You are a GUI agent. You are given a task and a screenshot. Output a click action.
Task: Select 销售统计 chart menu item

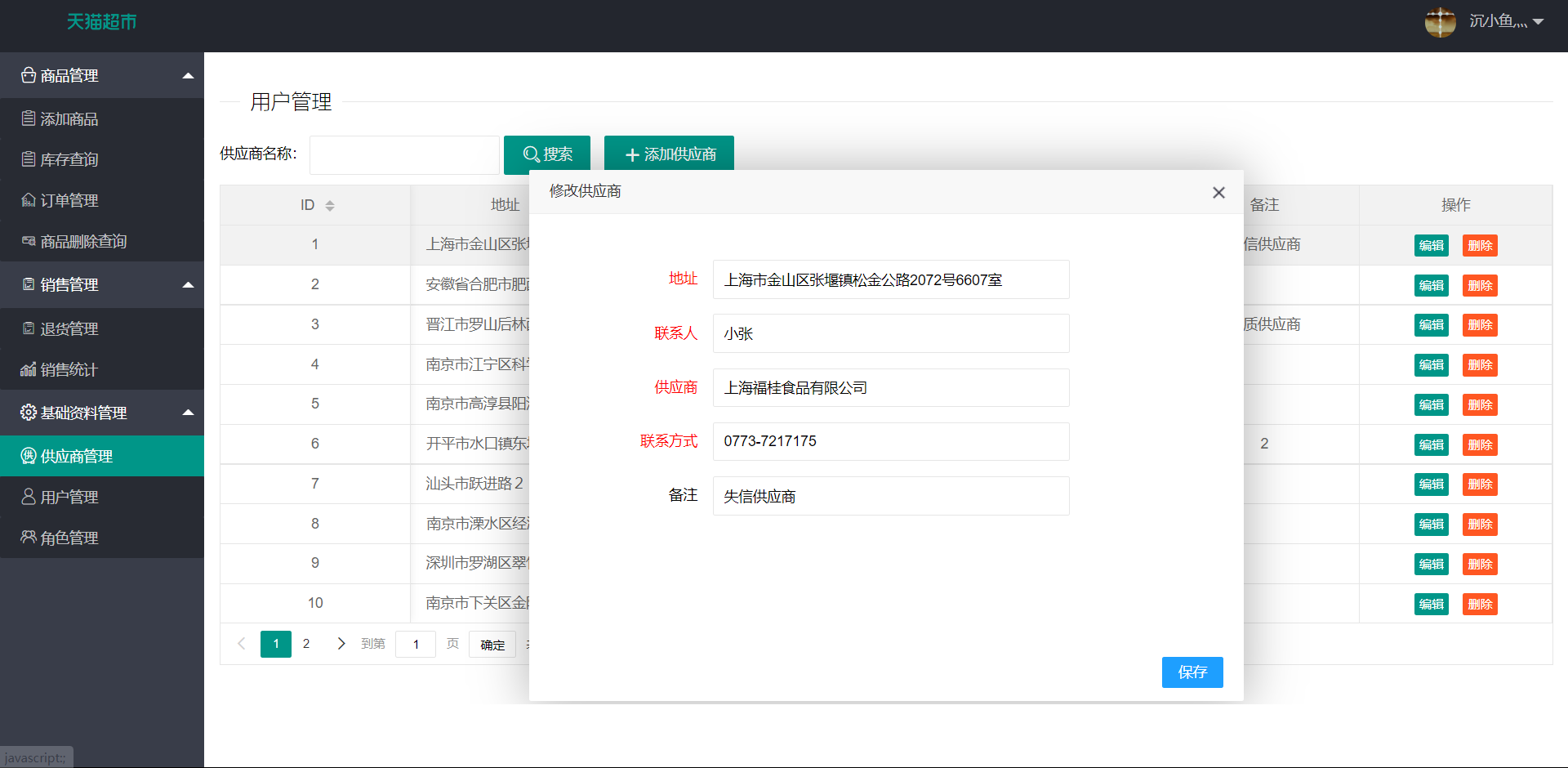[x=69, y=370]
